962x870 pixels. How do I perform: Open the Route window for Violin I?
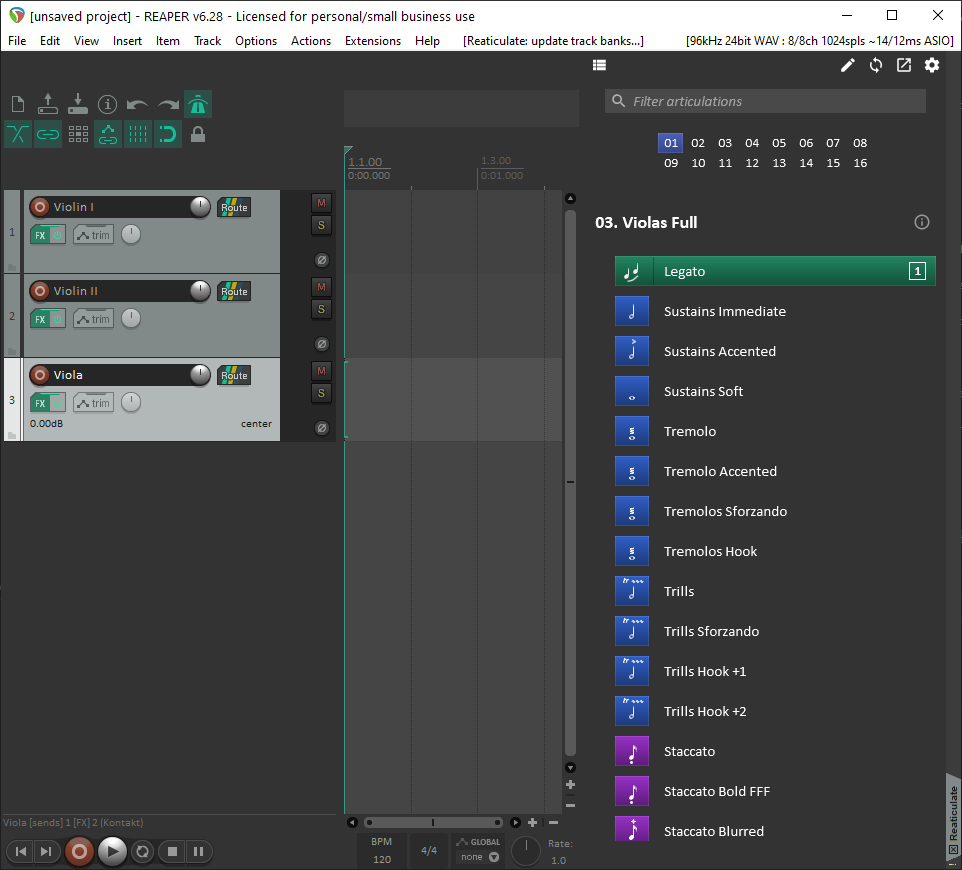coord(233,207)
